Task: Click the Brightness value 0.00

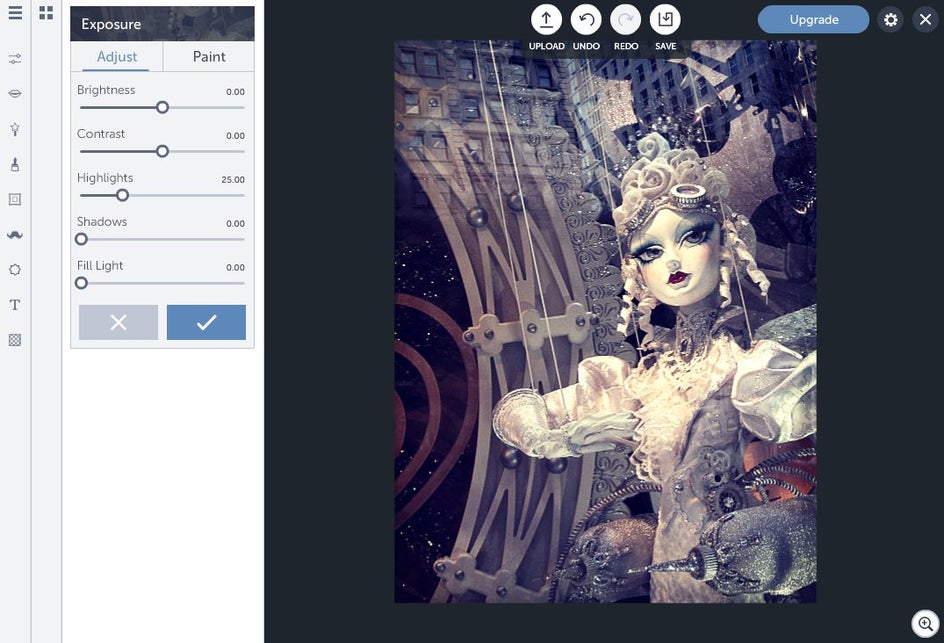Action: pyautogui.click(x=235, y=92)
